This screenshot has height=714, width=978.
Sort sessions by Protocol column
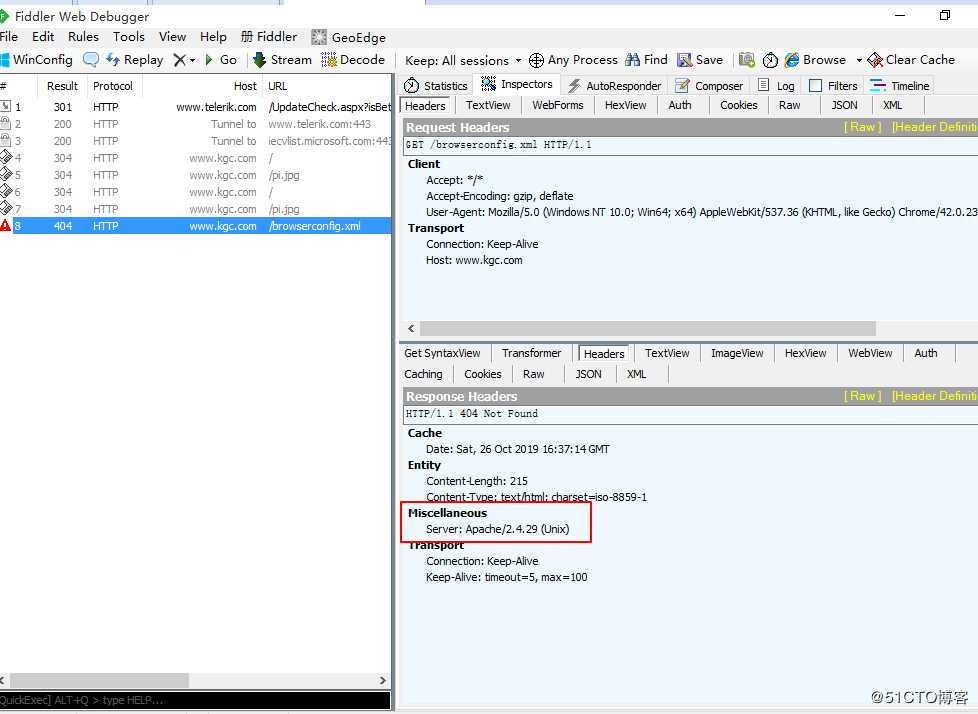coord(113,86)
